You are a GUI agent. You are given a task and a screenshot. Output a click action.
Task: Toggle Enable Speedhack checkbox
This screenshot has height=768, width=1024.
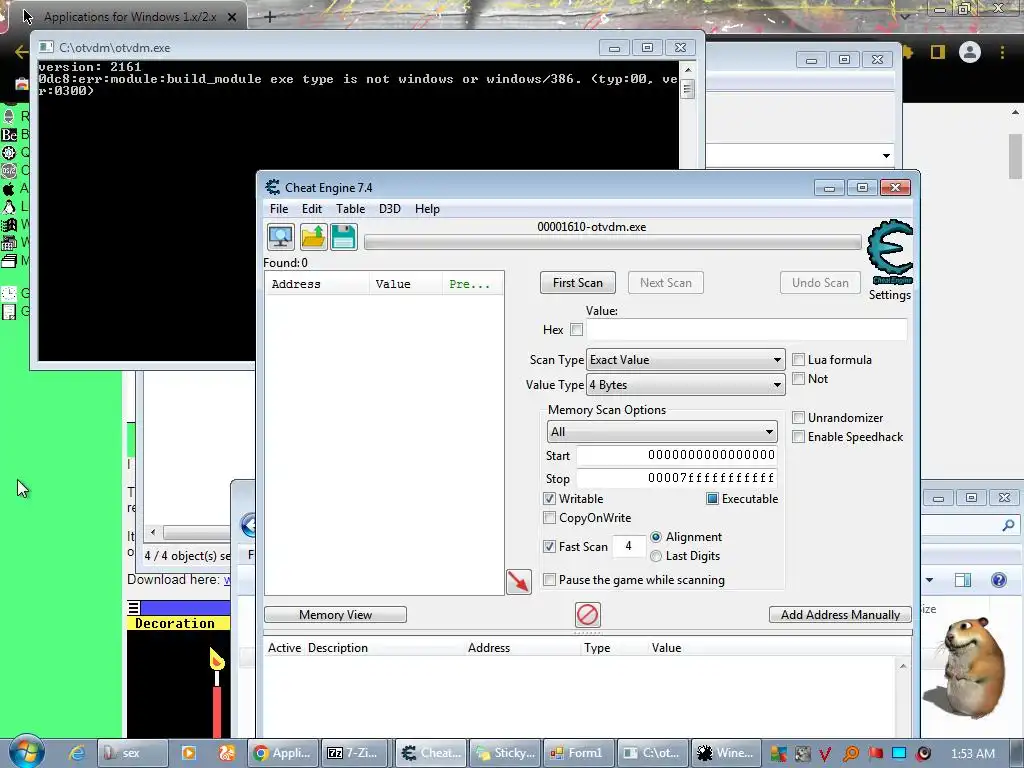(x=798, y=436)
